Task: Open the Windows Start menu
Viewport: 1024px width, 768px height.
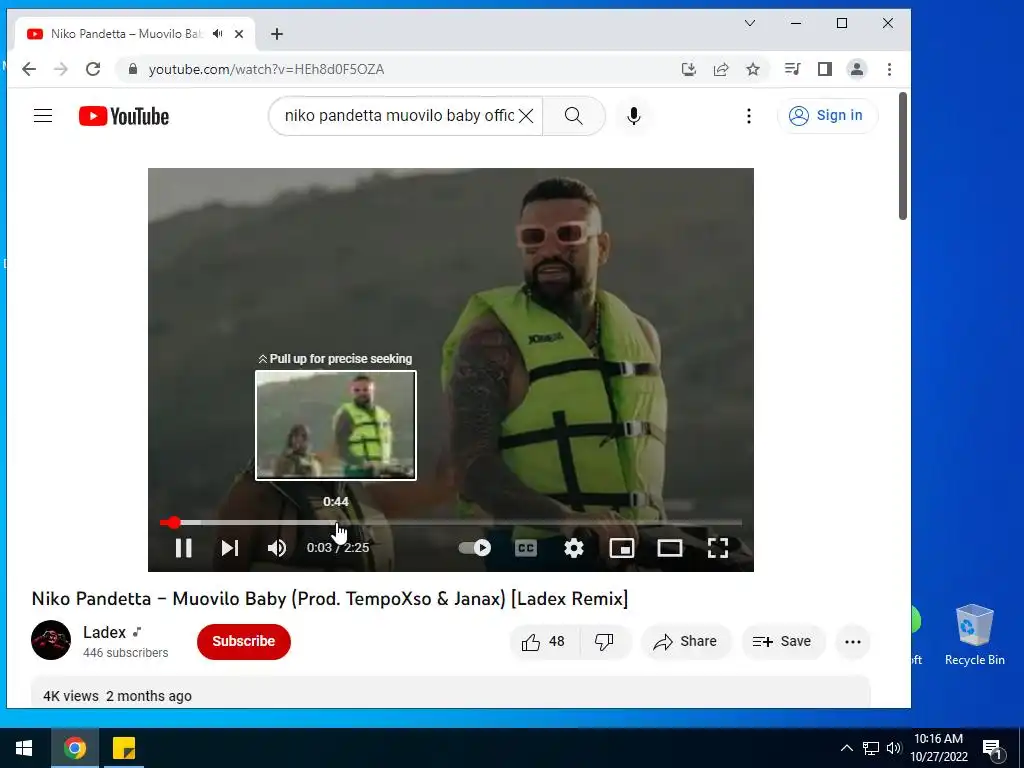Action: coord(24,748)
